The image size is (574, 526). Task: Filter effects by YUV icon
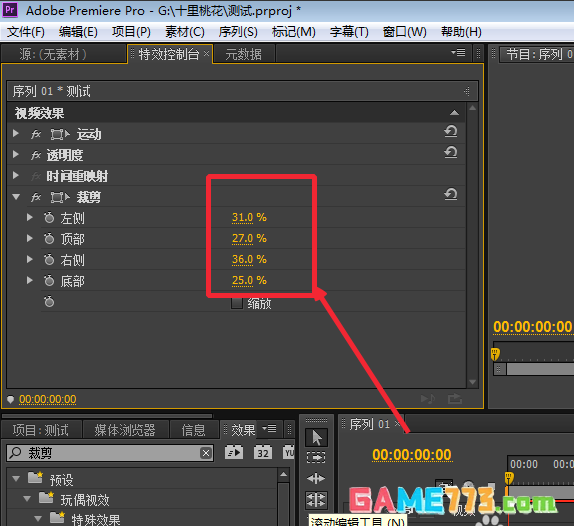click(x=288, y=453)
